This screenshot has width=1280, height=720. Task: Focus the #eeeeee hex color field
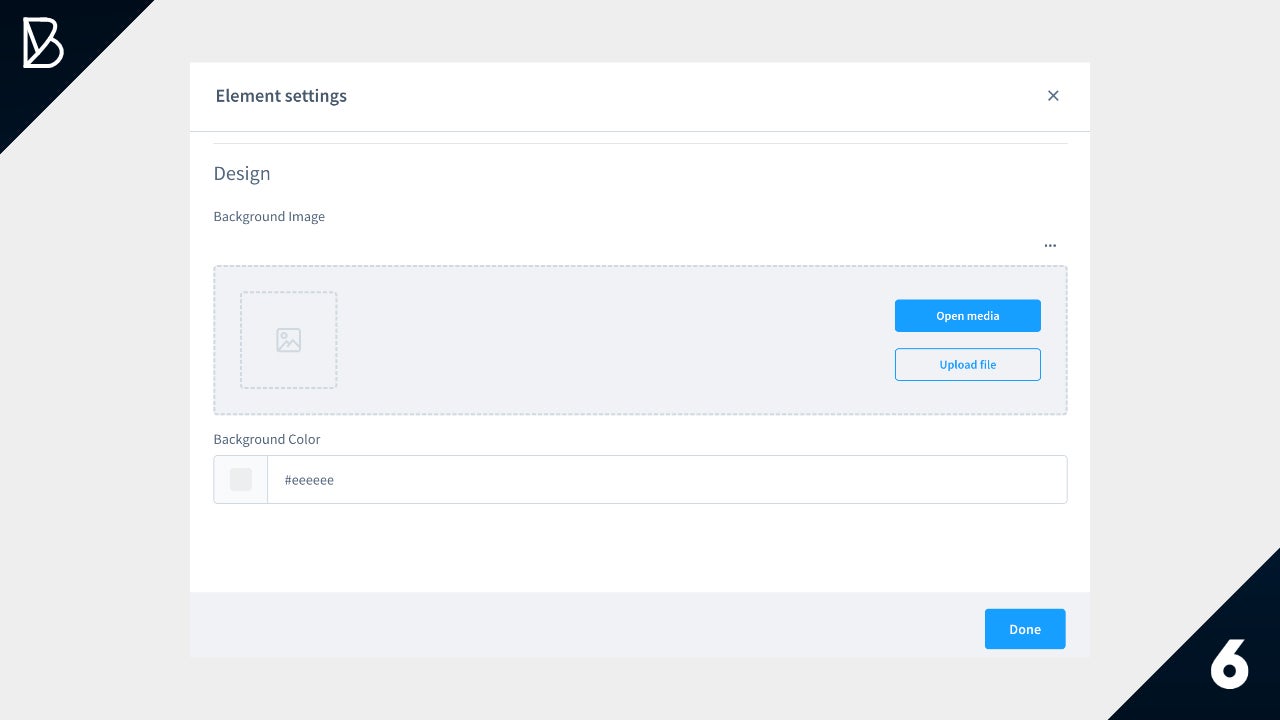tap(660, 480)
